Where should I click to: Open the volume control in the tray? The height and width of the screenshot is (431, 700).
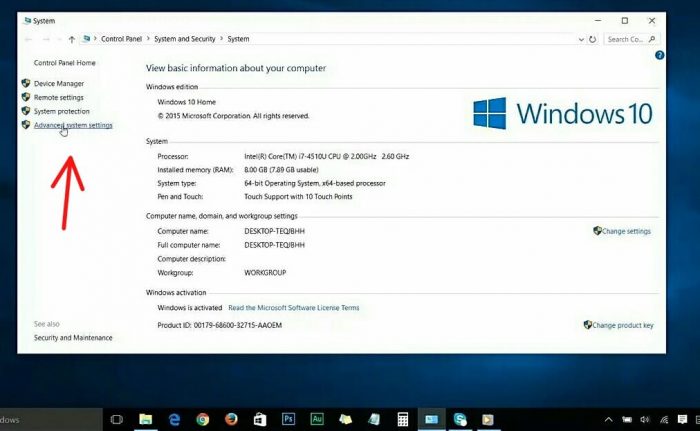[645, 419]
